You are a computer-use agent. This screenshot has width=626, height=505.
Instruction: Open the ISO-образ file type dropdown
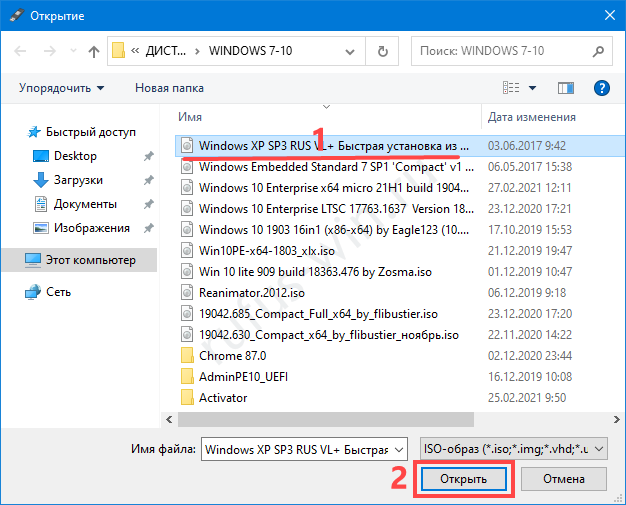(514, 449)
